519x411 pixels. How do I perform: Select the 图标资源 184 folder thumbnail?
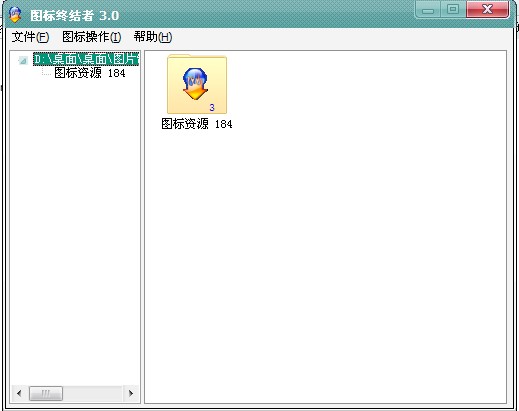[197, 84]
